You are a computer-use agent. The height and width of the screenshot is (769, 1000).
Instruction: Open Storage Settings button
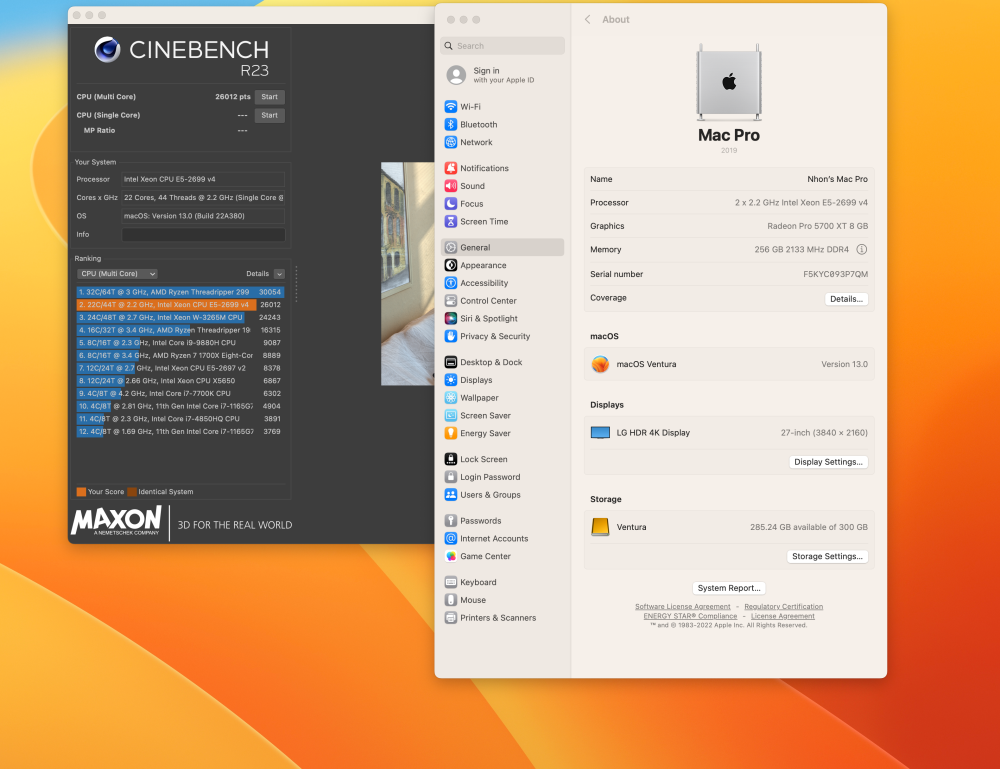tap(827, 556)
